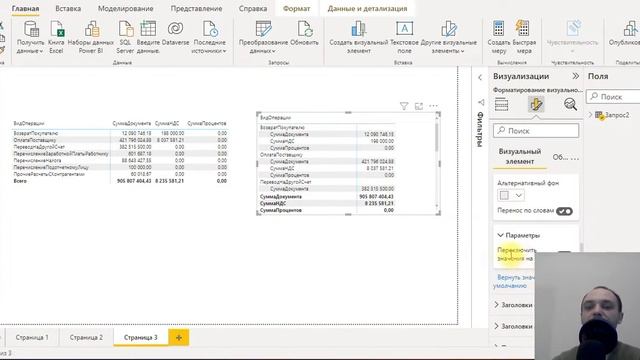Select the Страница 3 page tab
Image resolution: width=640 pixels, height=360 pixels.
point(140,338)
